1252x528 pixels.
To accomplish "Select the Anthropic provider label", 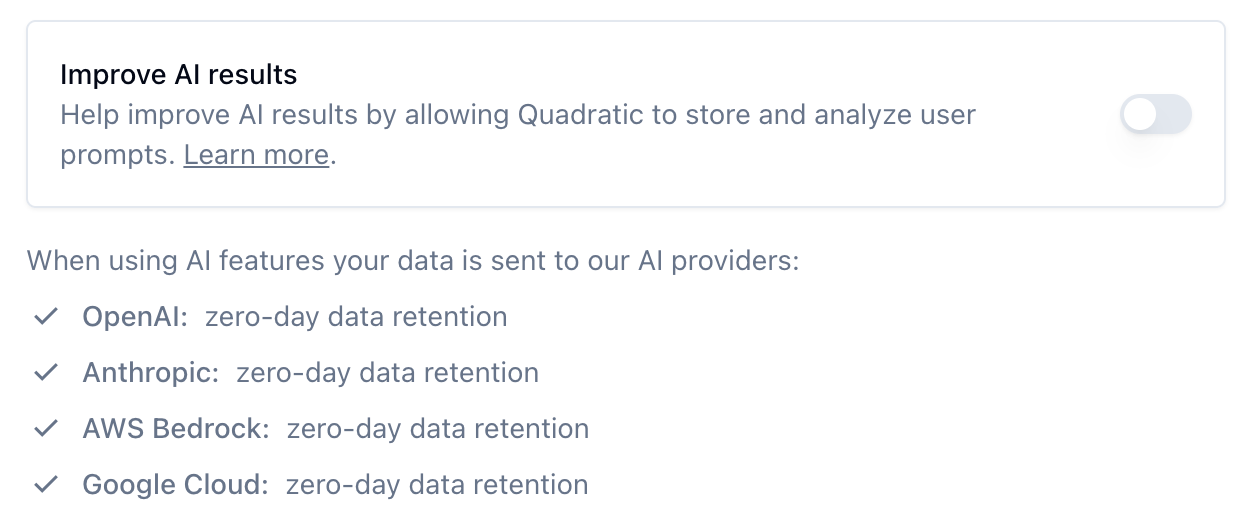I will pos(151,373).
